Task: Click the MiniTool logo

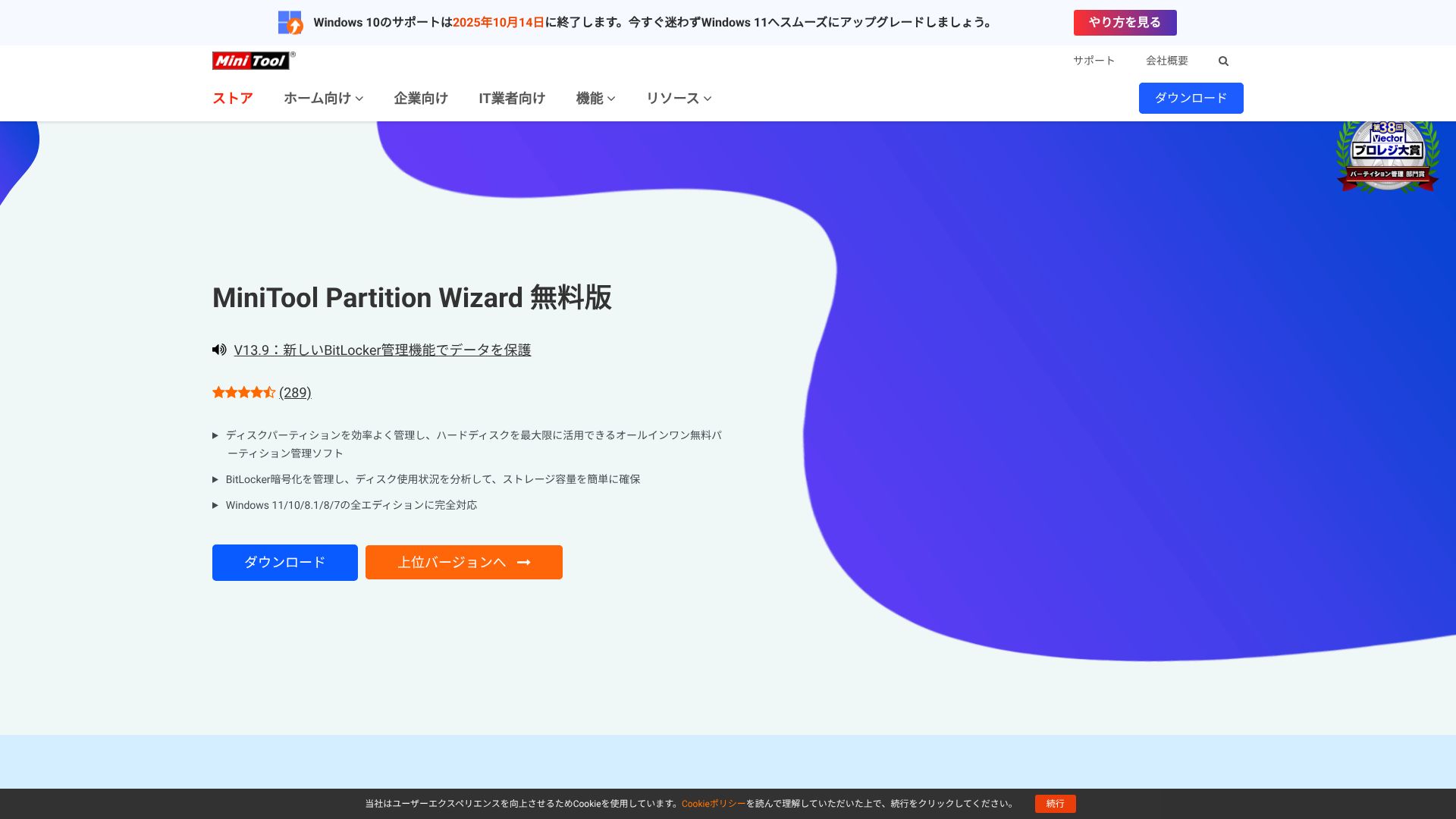Action: tap(253, 61)
